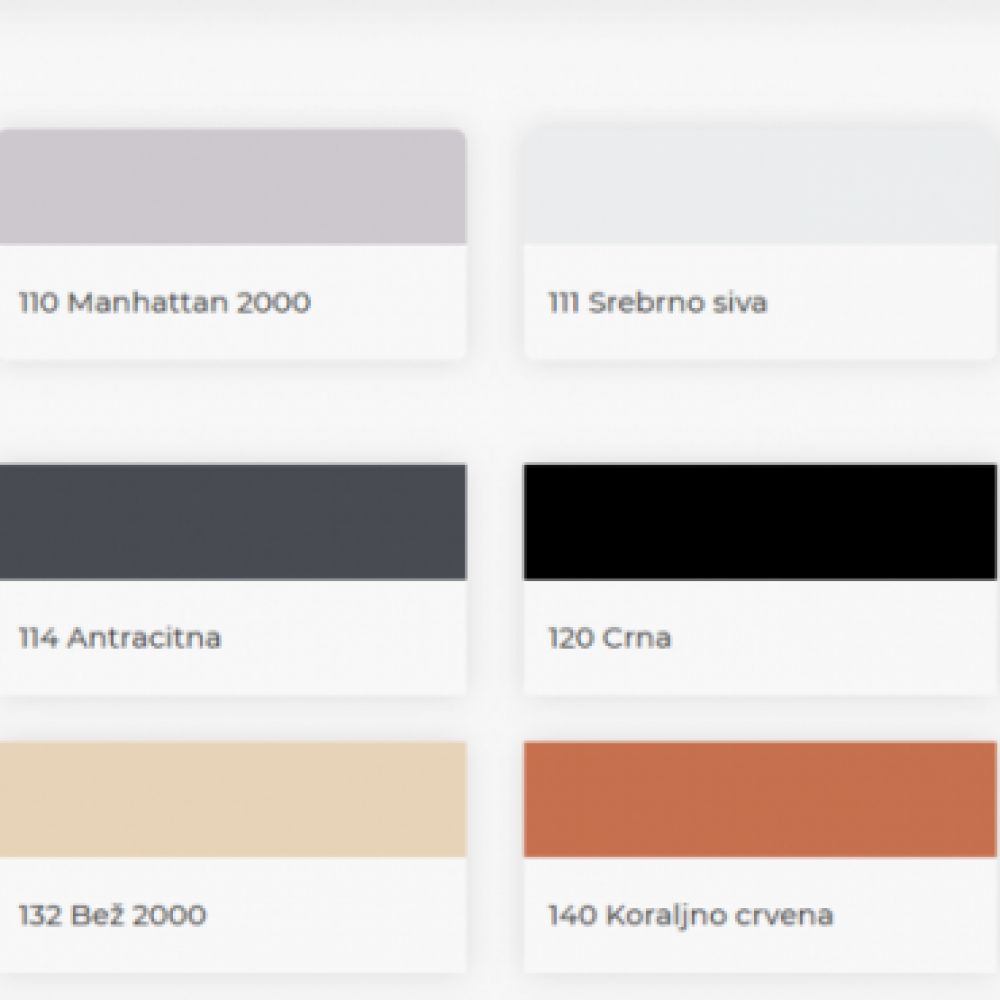1000x1000 pixels.
Task: Select the black Crna color swatch
Action: [760, 521]
